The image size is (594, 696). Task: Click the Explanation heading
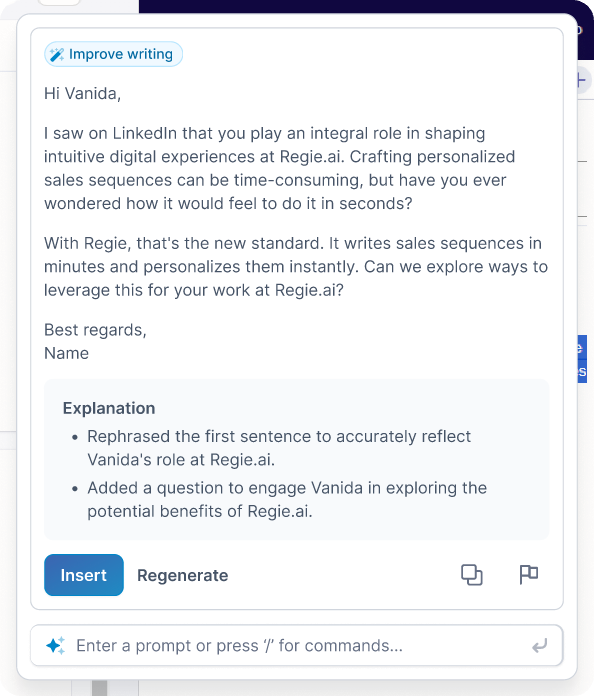pyautogui.click(x=109, y=408)
